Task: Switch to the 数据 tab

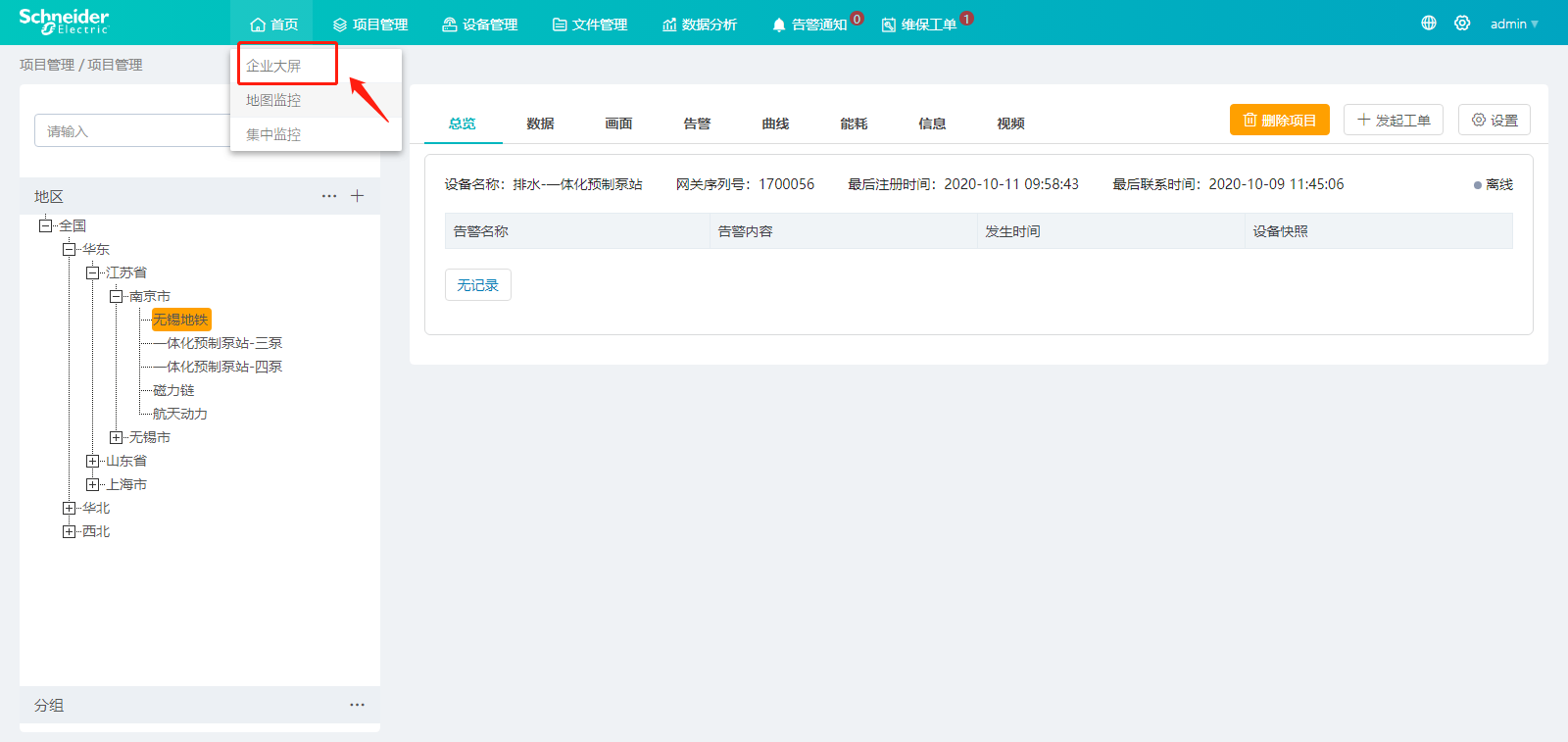Action: (x=541, y=124)
